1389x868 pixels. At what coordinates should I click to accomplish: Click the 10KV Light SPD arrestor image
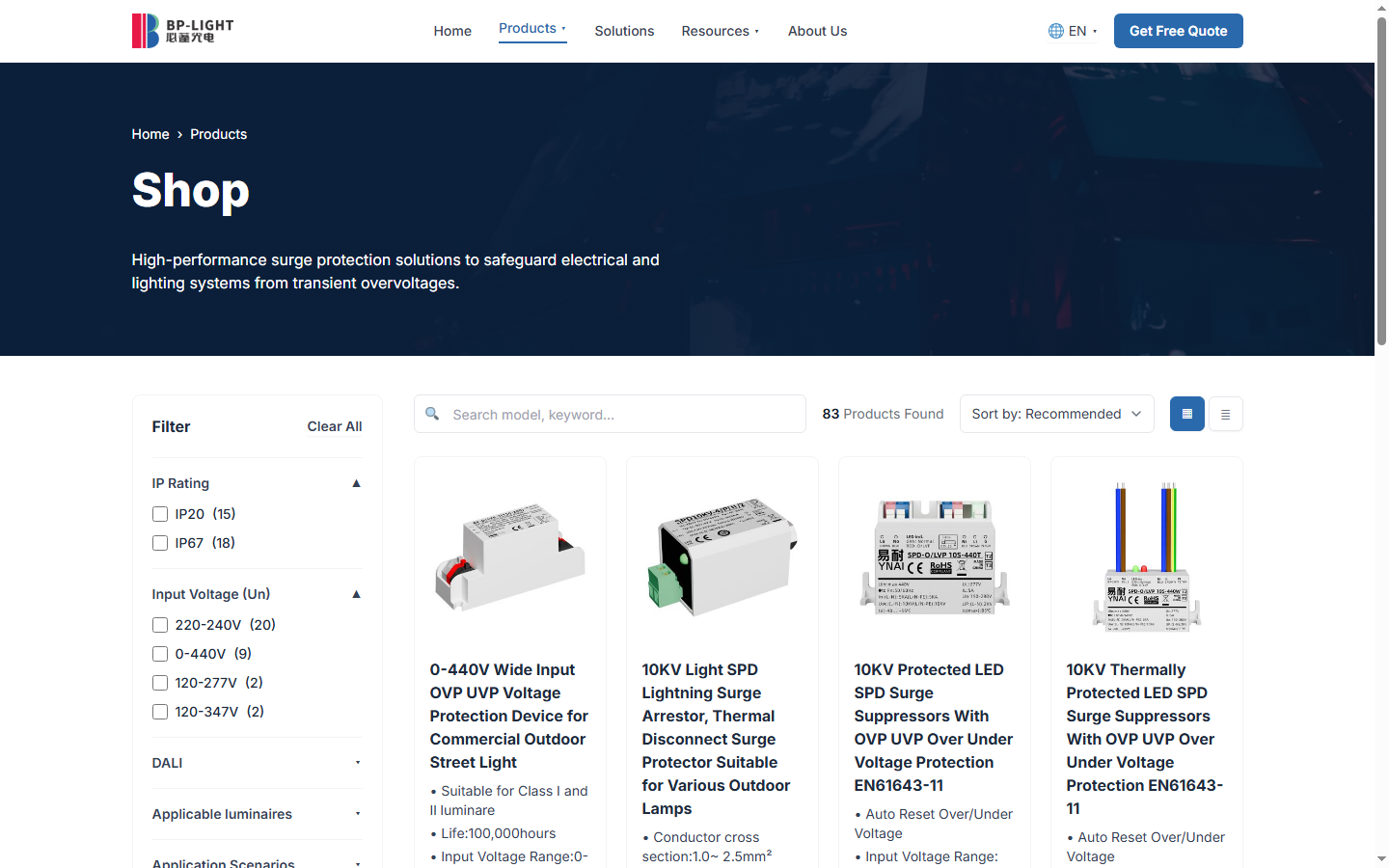(x=722, y=557)
